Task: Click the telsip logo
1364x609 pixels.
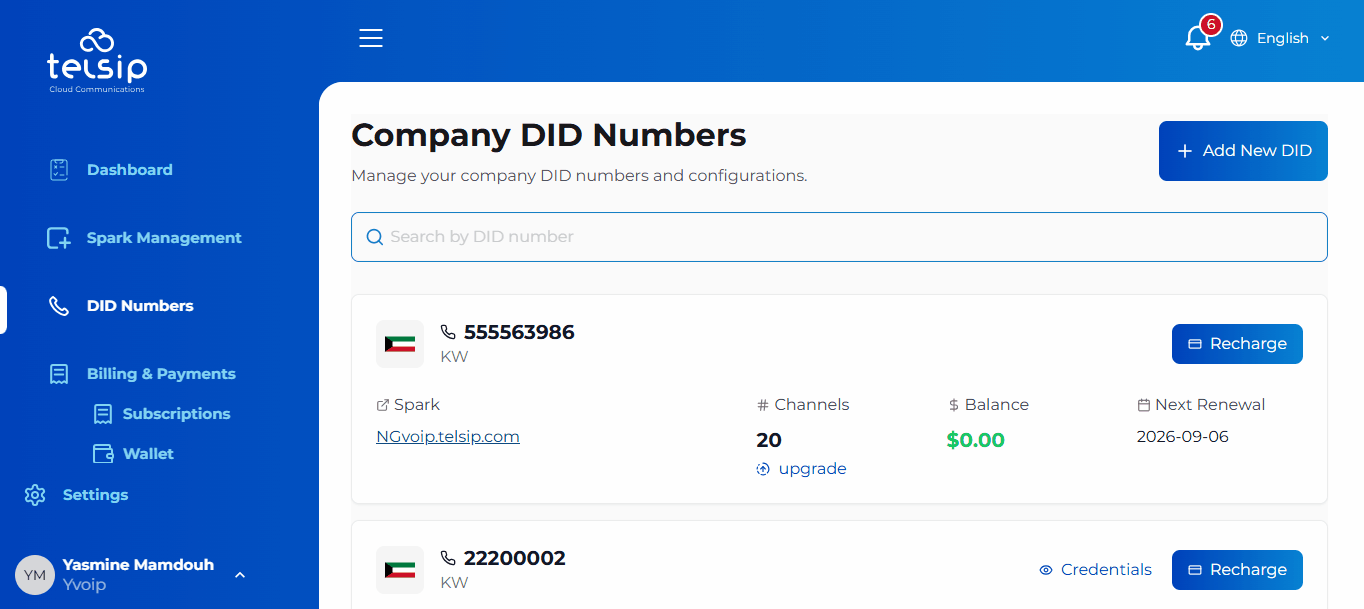Action: click(x=97, y=61)
